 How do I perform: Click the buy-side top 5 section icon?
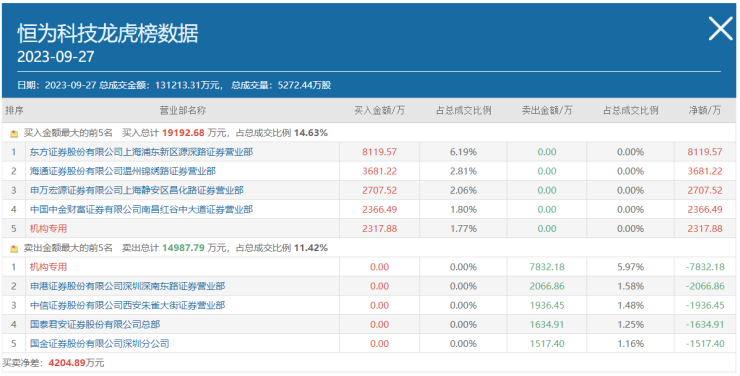pos(14,134)
